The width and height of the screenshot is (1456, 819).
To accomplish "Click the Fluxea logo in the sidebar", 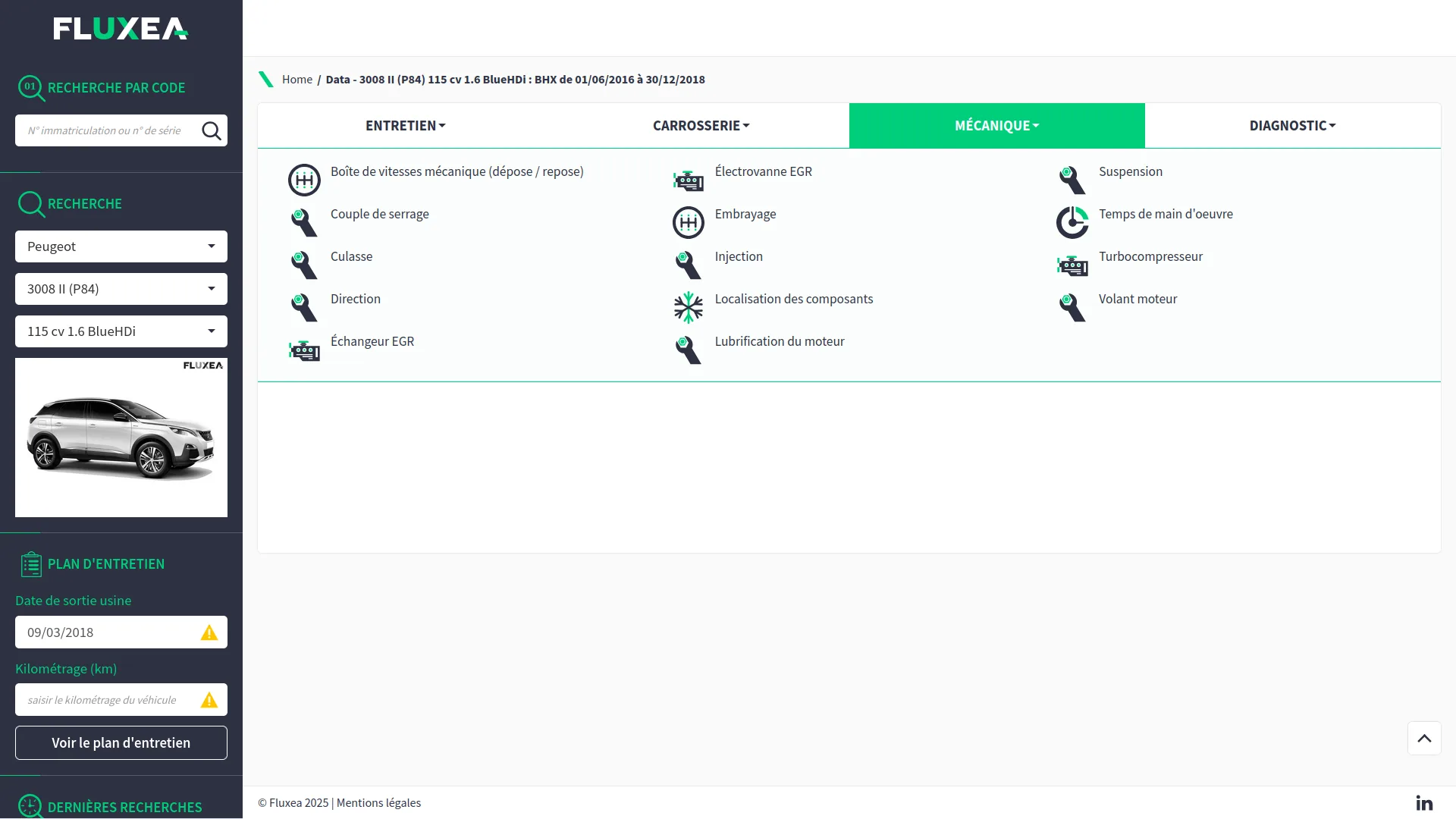I will 121,29.
